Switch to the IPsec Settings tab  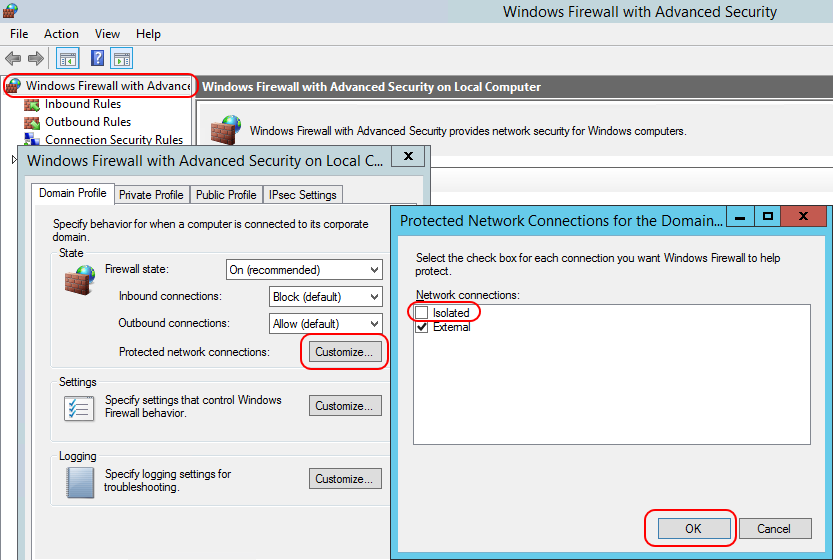[x=302, y=195]
